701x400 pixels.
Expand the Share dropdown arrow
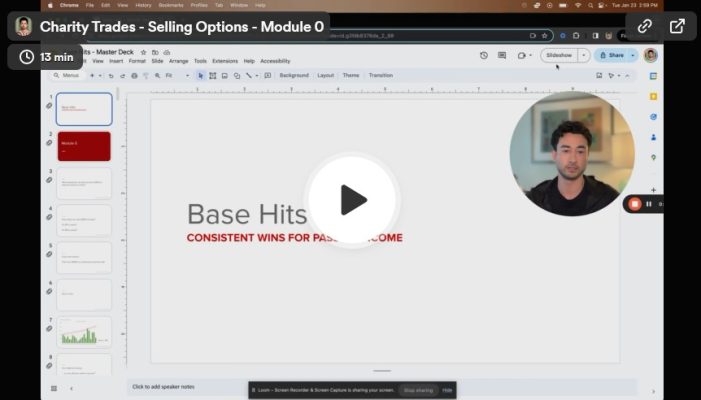pos(633,55)
